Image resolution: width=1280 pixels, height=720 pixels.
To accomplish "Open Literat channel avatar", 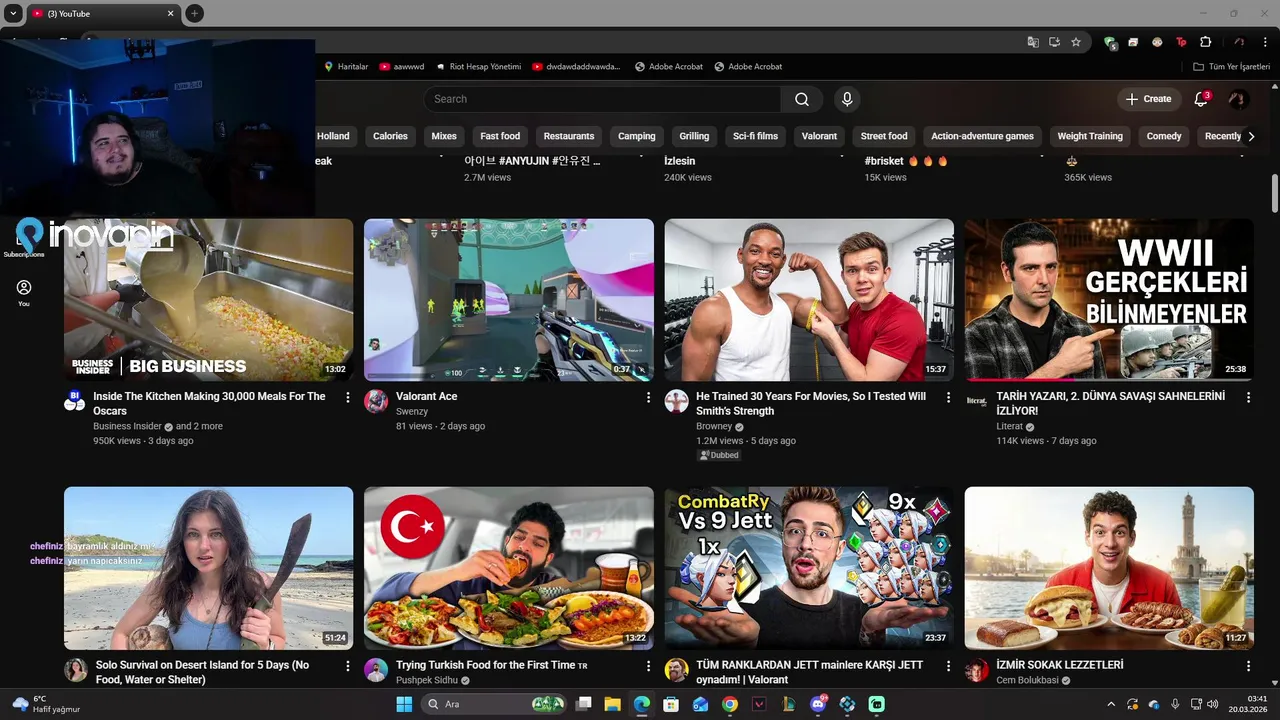I will pos(976,401).
